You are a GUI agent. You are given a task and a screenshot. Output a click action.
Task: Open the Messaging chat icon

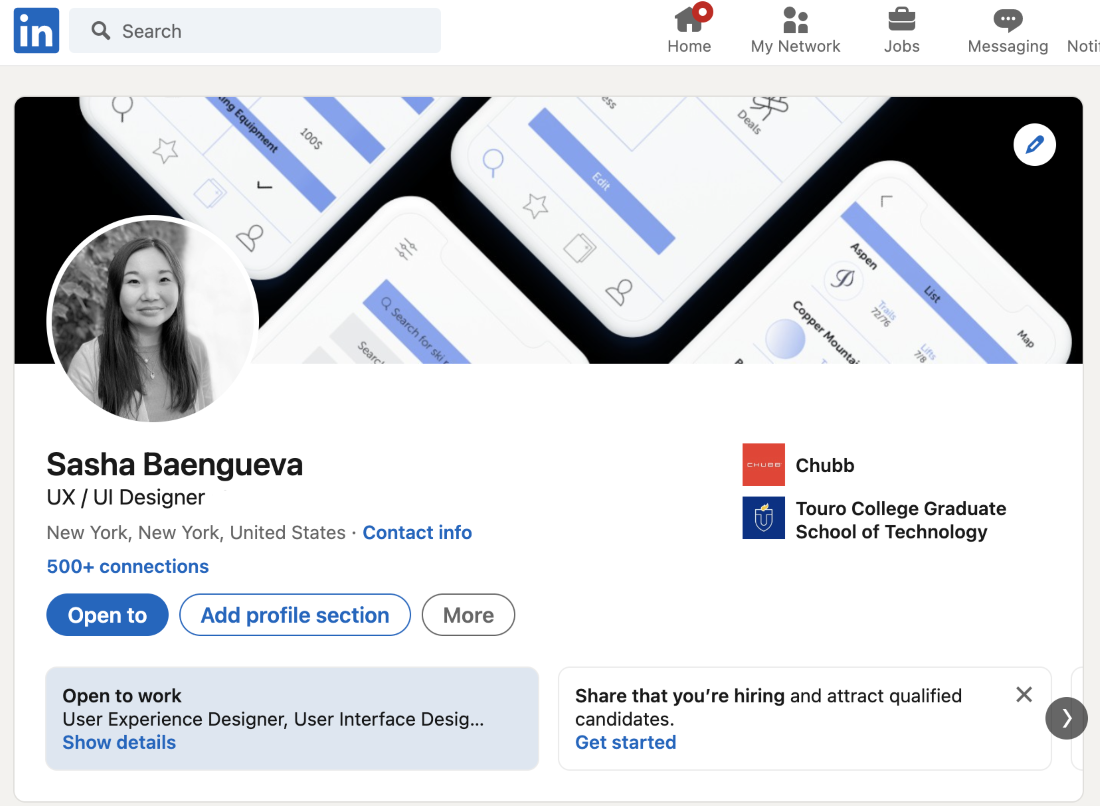point(1007,20)
